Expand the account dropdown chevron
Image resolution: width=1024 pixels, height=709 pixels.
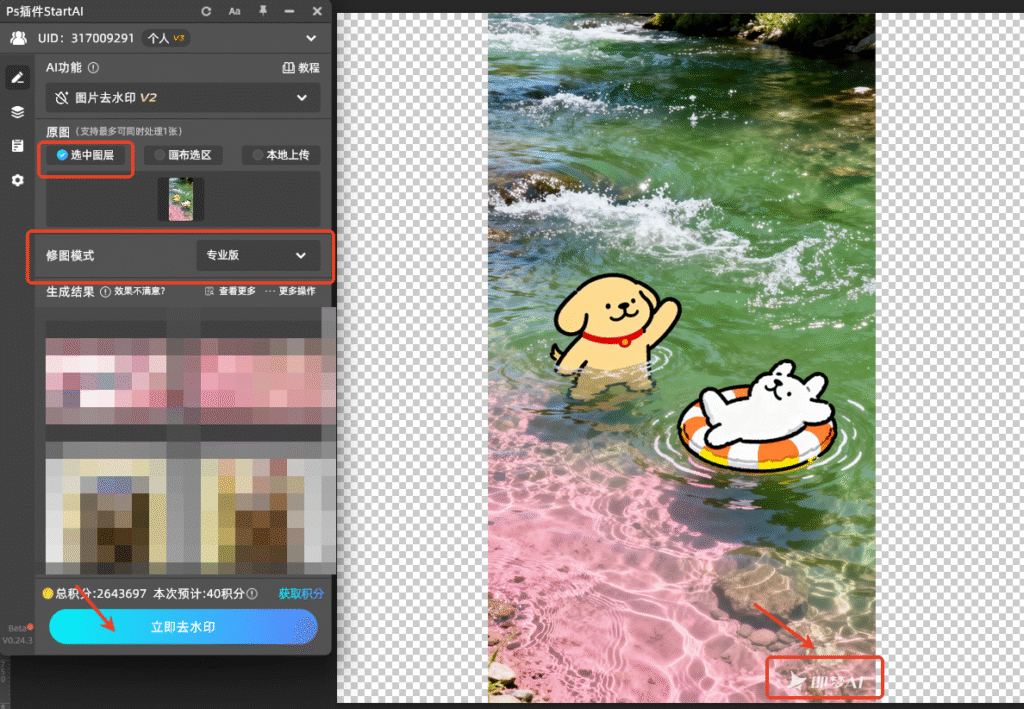tap(311, 38)
